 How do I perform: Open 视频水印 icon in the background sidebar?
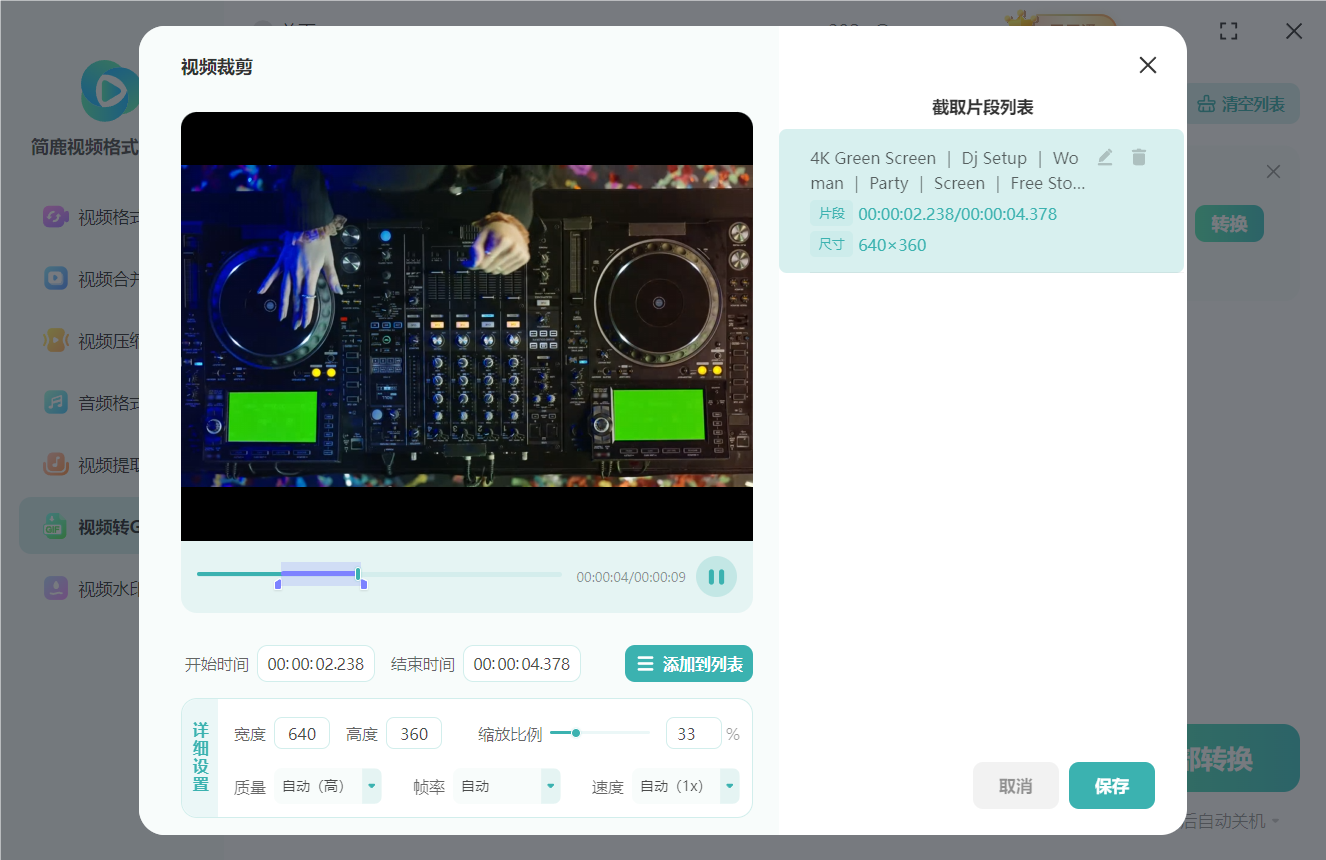point(56,589)
